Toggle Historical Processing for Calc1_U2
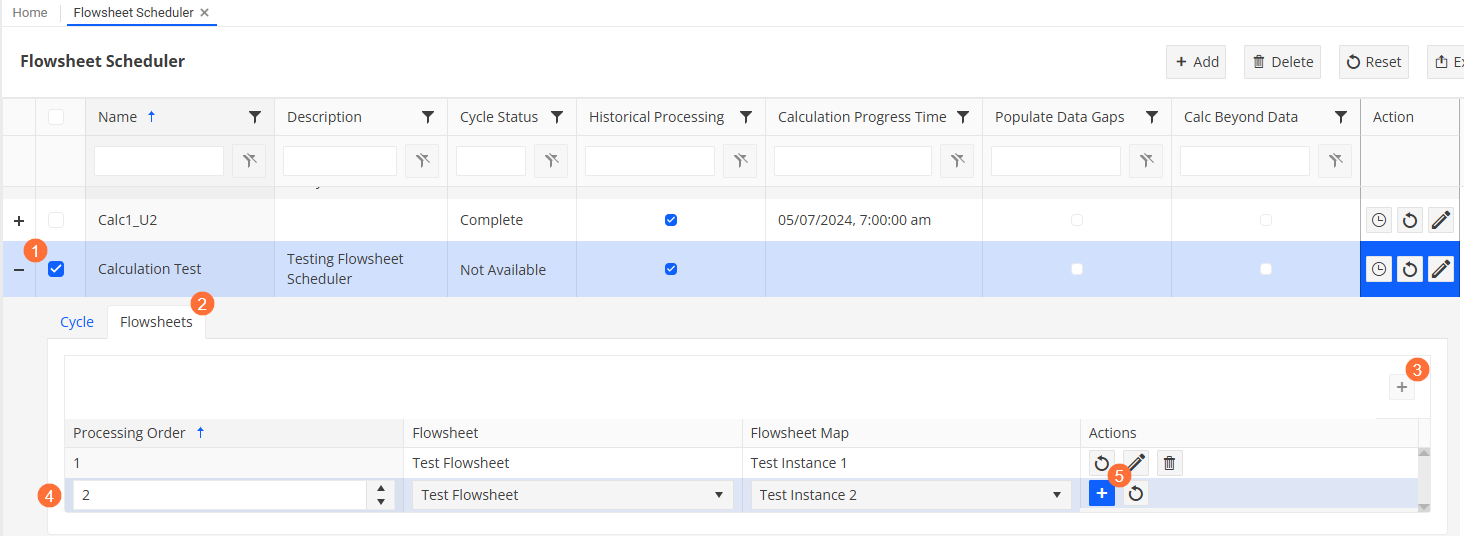Image resolution: width=1464 pixels, height=536 pixels. click(671, 220)
